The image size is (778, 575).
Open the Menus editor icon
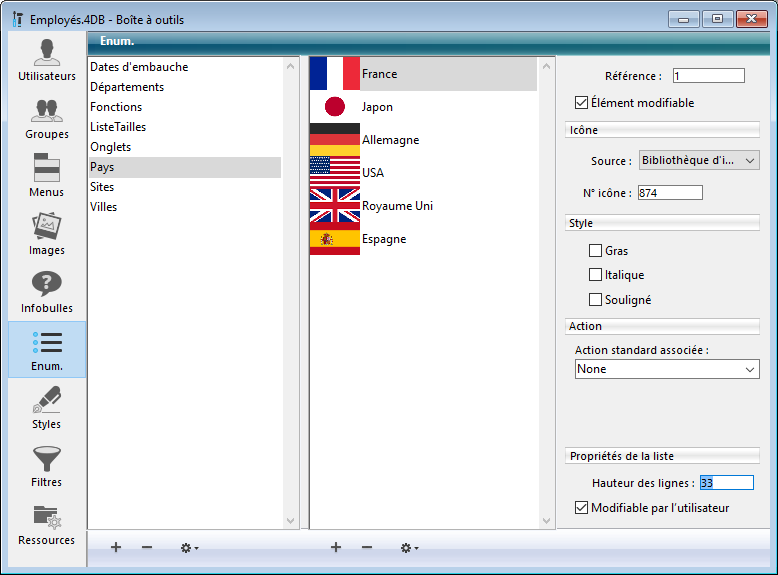click(46, 175)
